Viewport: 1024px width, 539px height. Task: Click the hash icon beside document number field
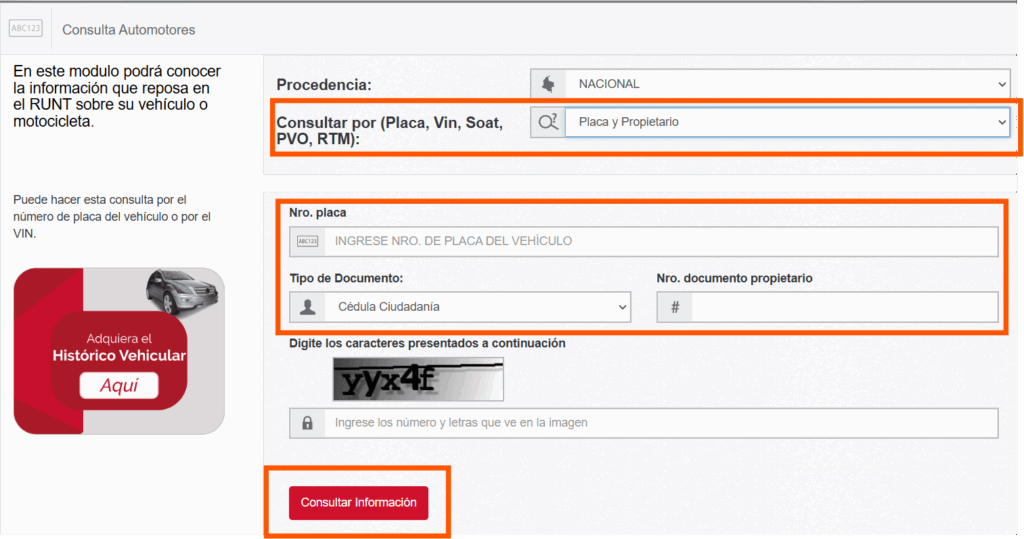tap(675, 307)
